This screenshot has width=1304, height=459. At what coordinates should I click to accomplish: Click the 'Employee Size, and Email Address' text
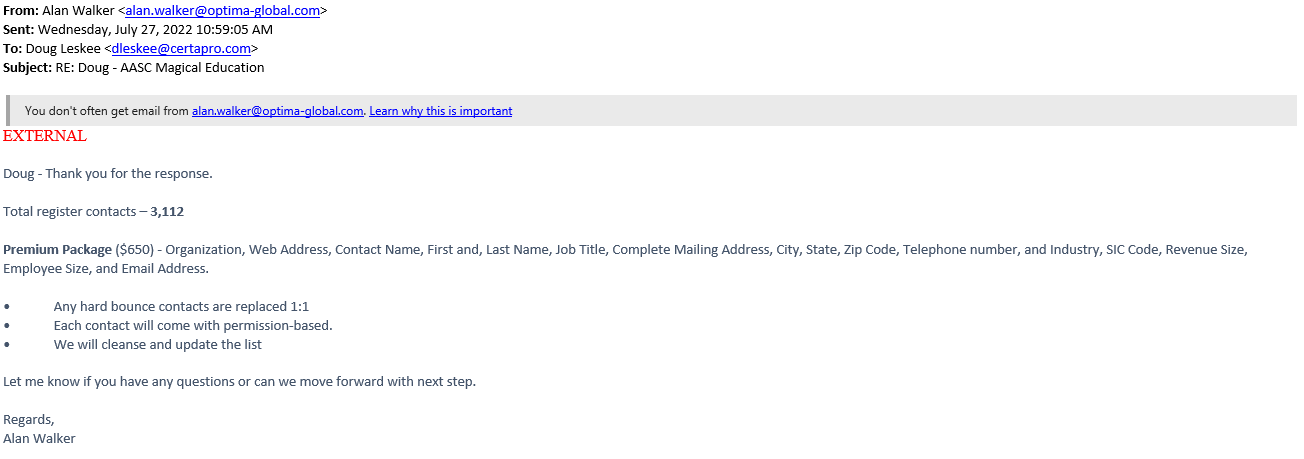point(106,268)
